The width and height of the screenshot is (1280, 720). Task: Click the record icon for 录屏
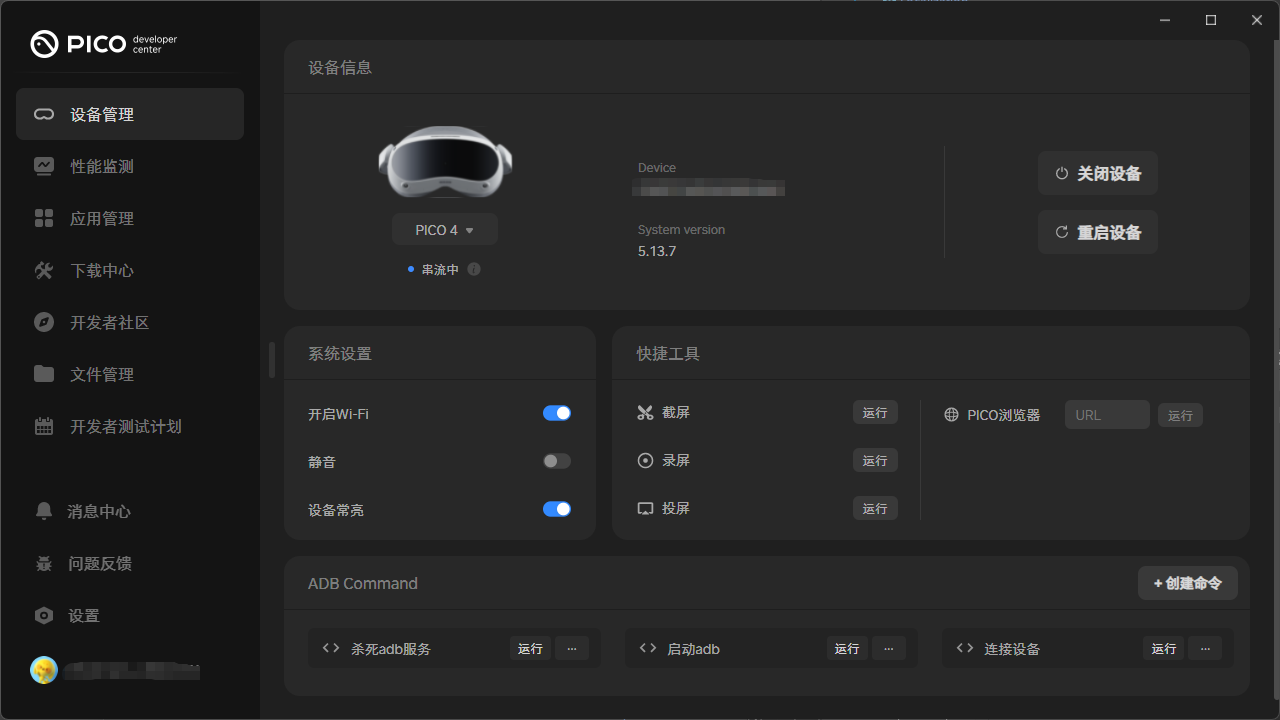tap(645, 461)
